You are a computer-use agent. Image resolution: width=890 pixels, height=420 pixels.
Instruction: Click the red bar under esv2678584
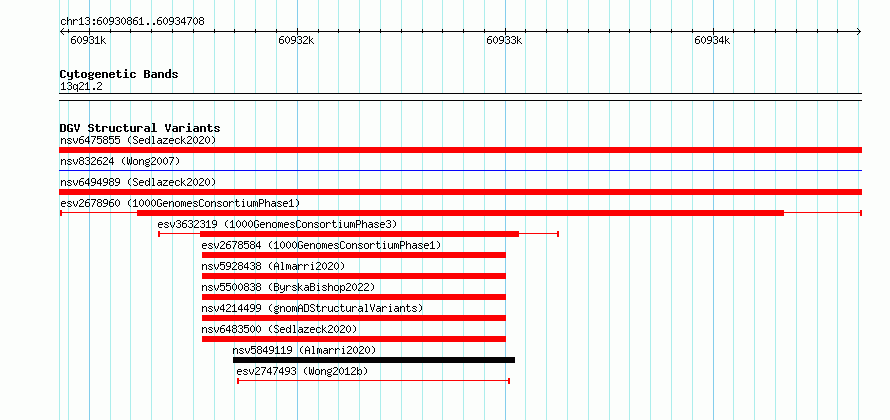pyautogui.click(x=354, y=255)
